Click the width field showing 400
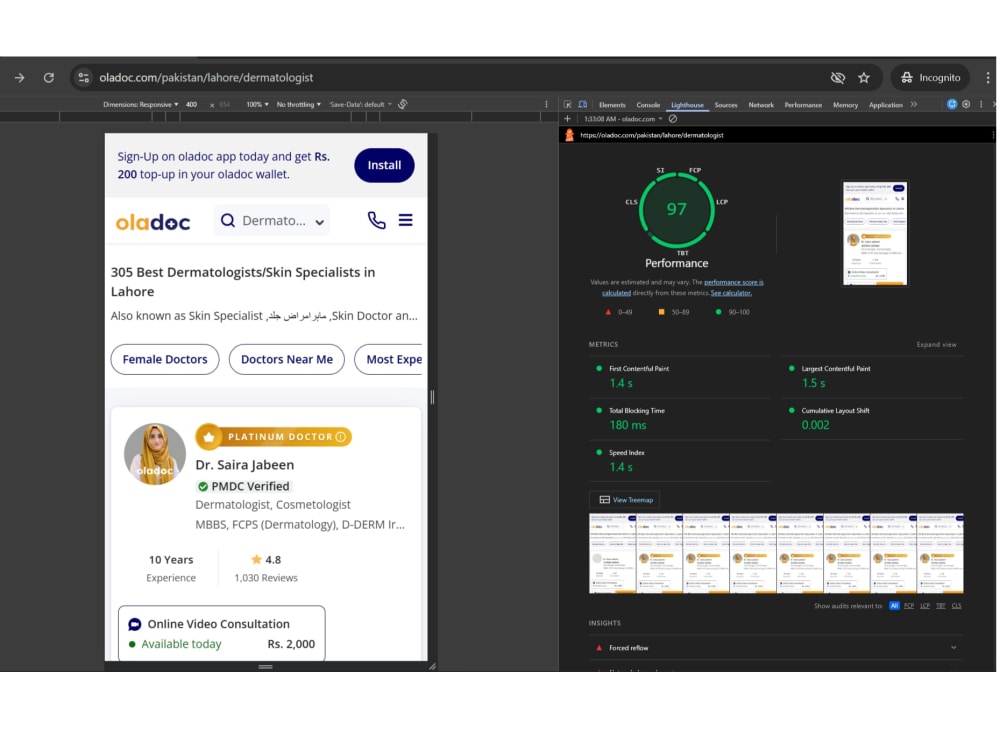 pos(191,105)
